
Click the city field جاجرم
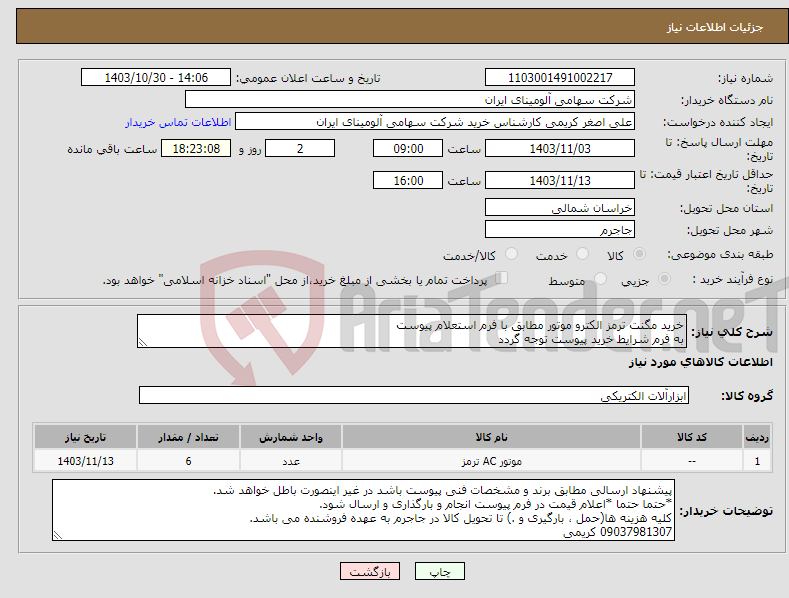click(x=560, y=230)
